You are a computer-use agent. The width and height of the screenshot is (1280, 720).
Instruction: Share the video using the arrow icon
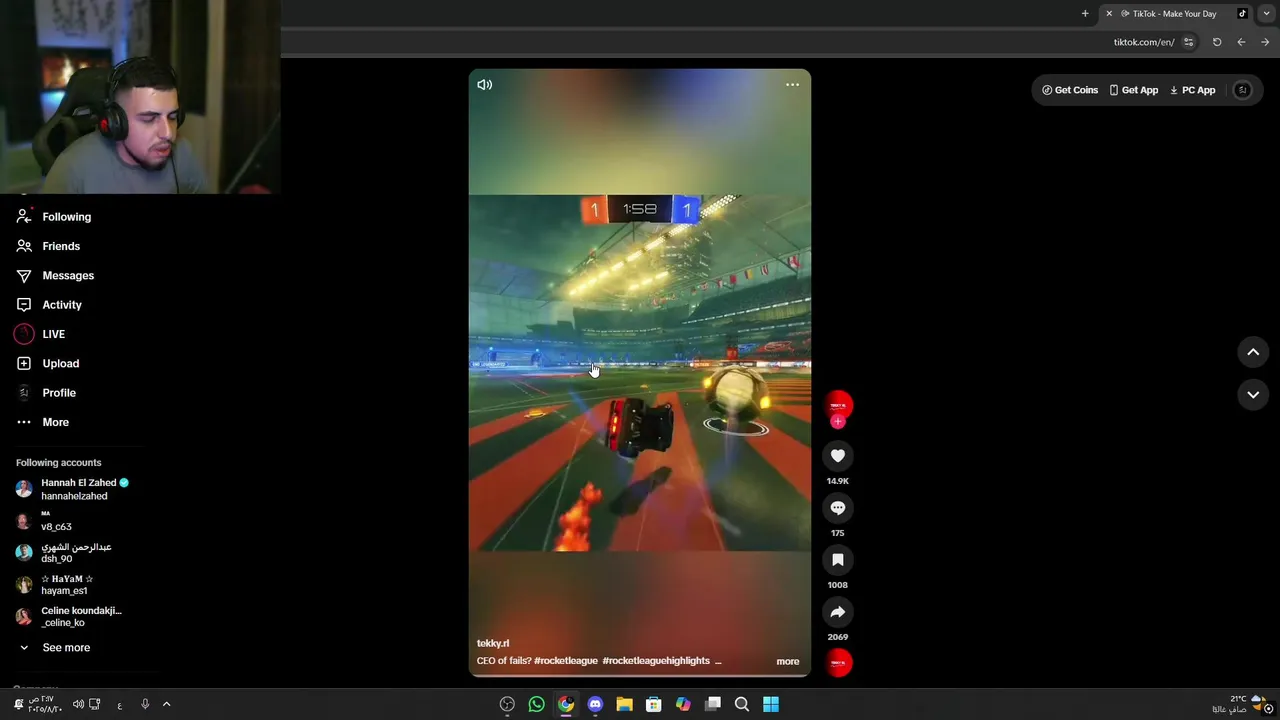(x=838, y=612)
